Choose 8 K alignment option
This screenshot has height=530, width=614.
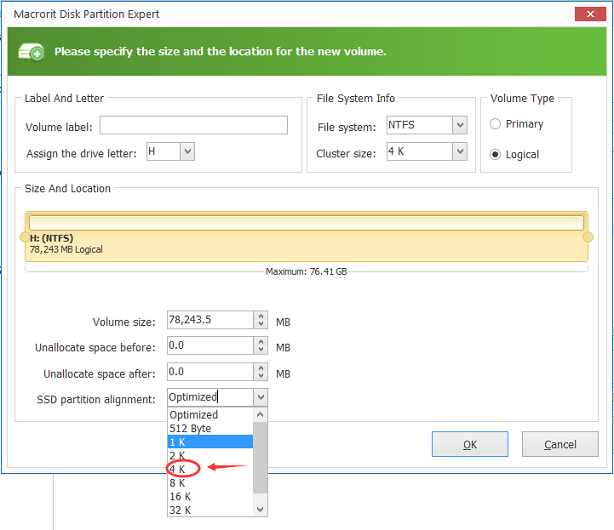coord(210,483)
